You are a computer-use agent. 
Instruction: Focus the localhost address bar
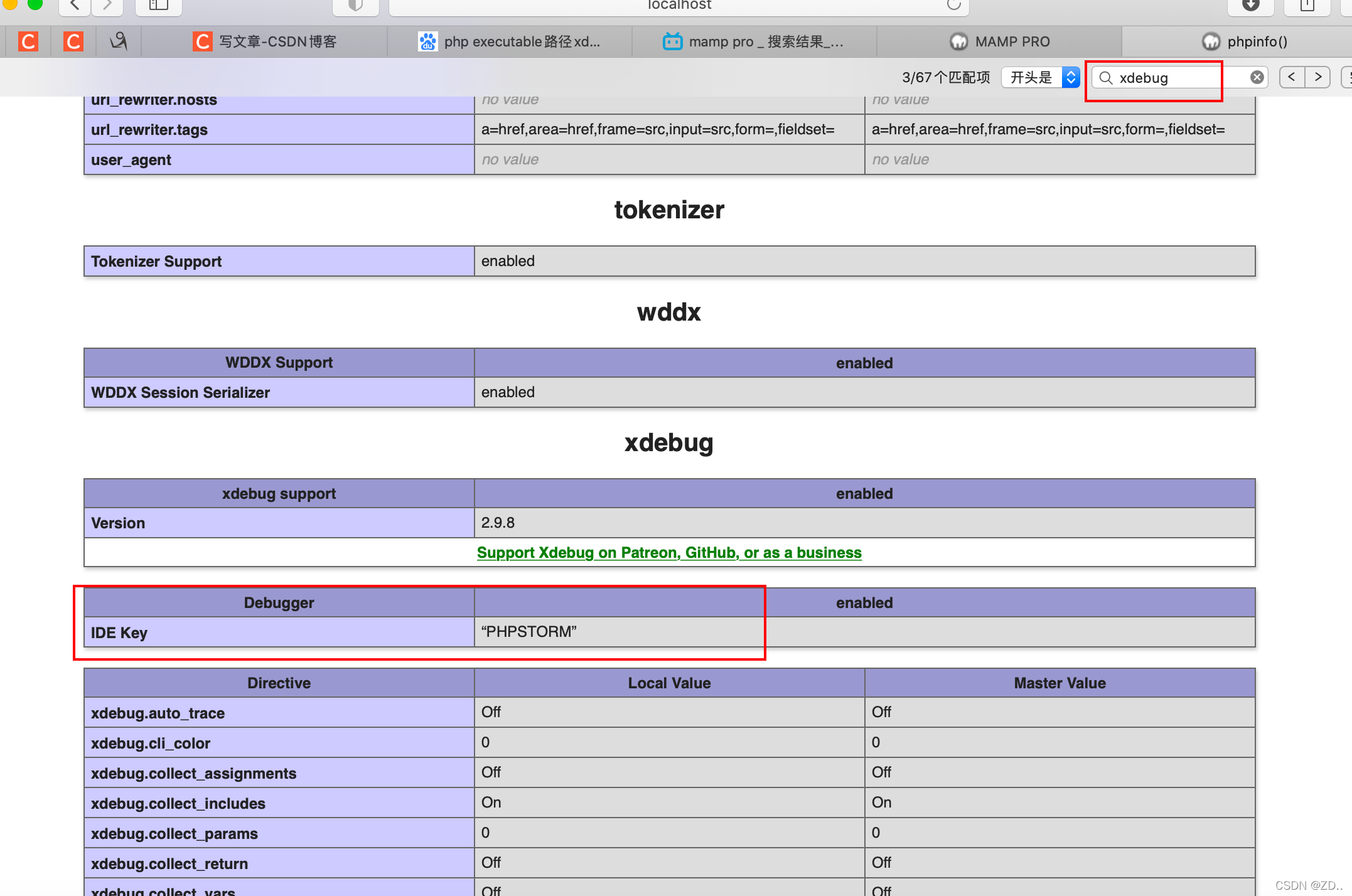[679, 6]
